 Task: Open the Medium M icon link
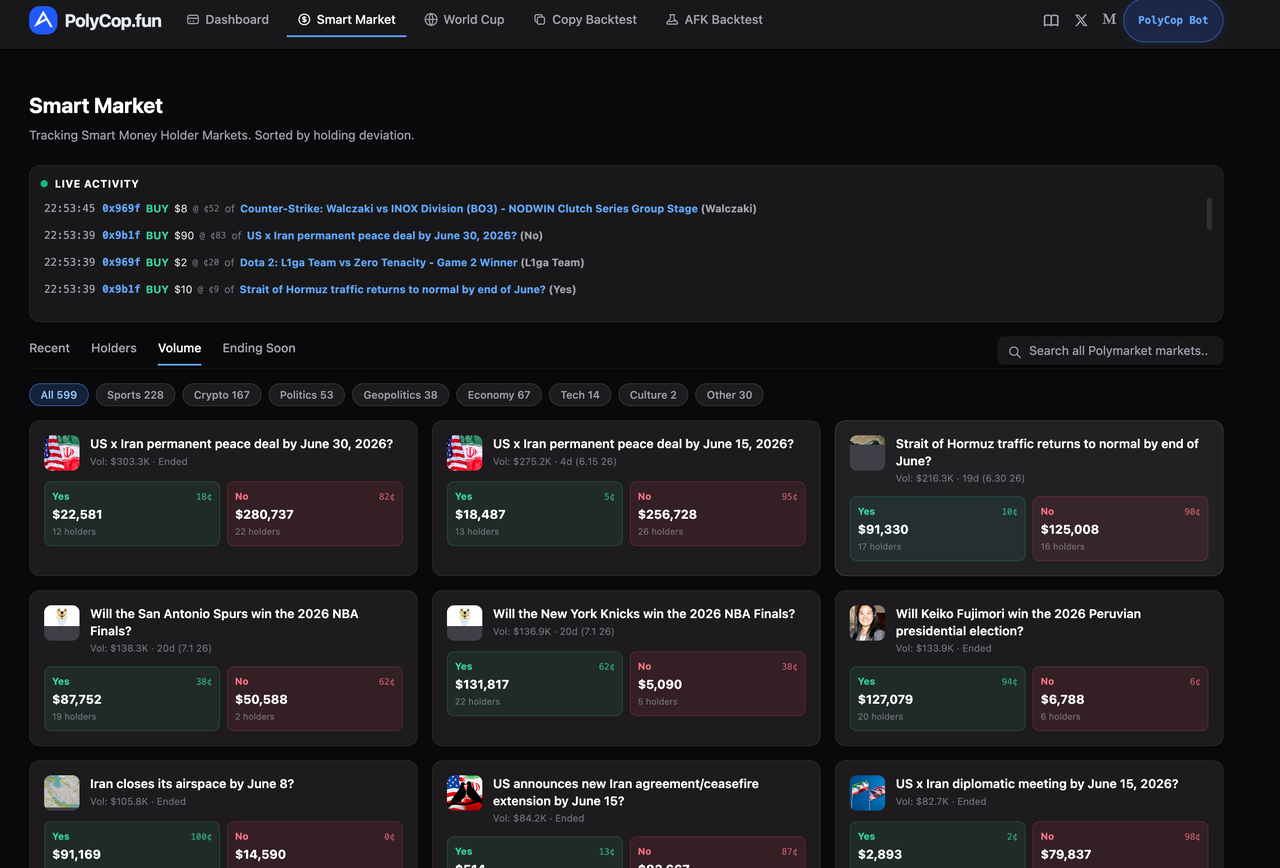pos(1109,19)
